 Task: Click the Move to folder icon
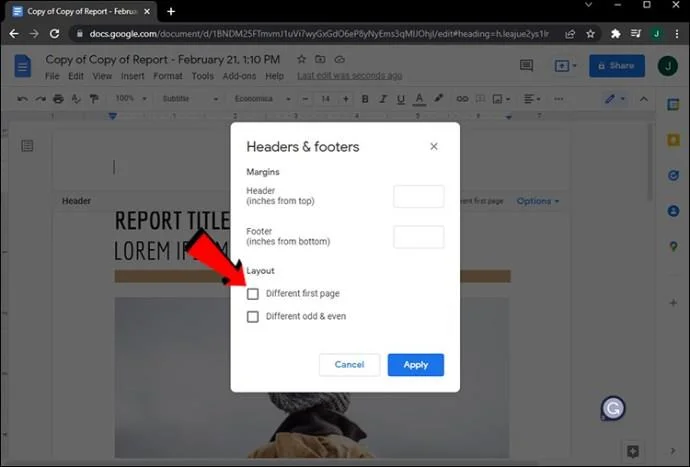coord(320,59)
